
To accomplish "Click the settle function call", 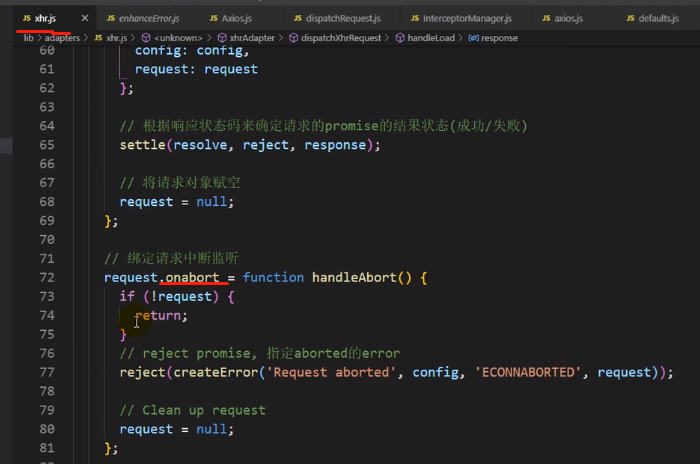I will click(x=142, y=145).
